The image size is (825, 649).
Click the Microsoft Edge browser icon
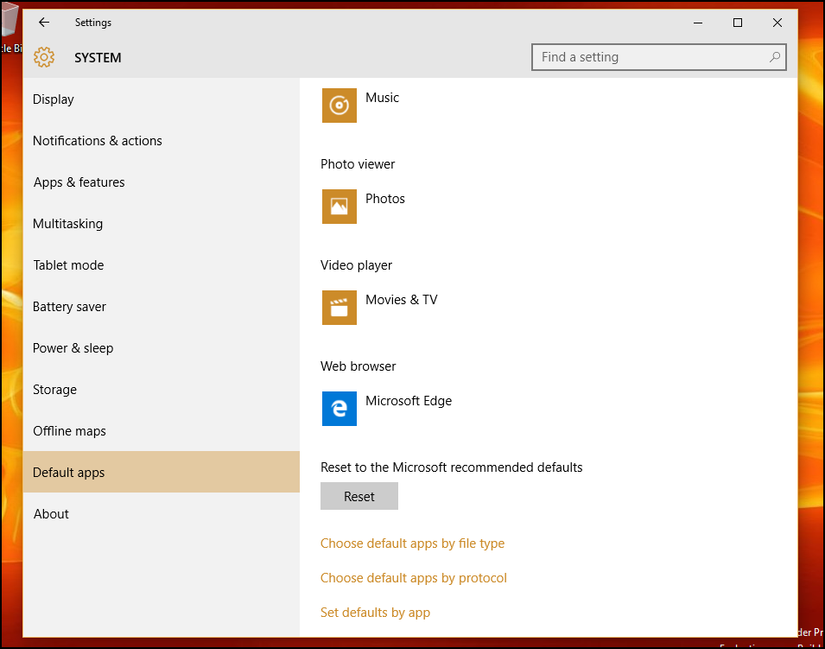pos(339,408)
